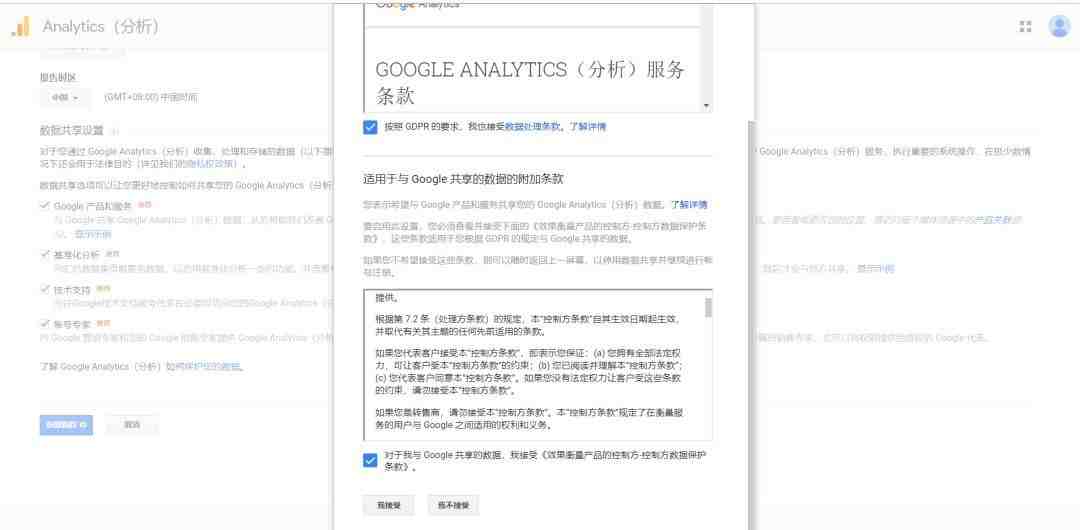Click the dialog's vertical scrollbar on right edge
1080x530 pixels.
point(751,324)
